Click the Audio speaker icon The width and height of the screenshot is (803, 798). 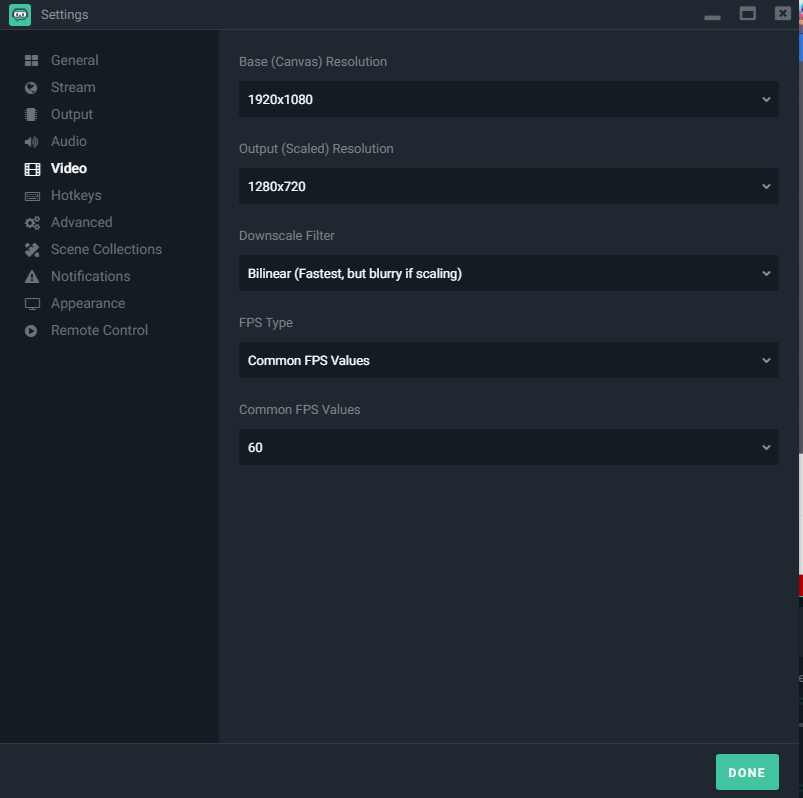32,142
